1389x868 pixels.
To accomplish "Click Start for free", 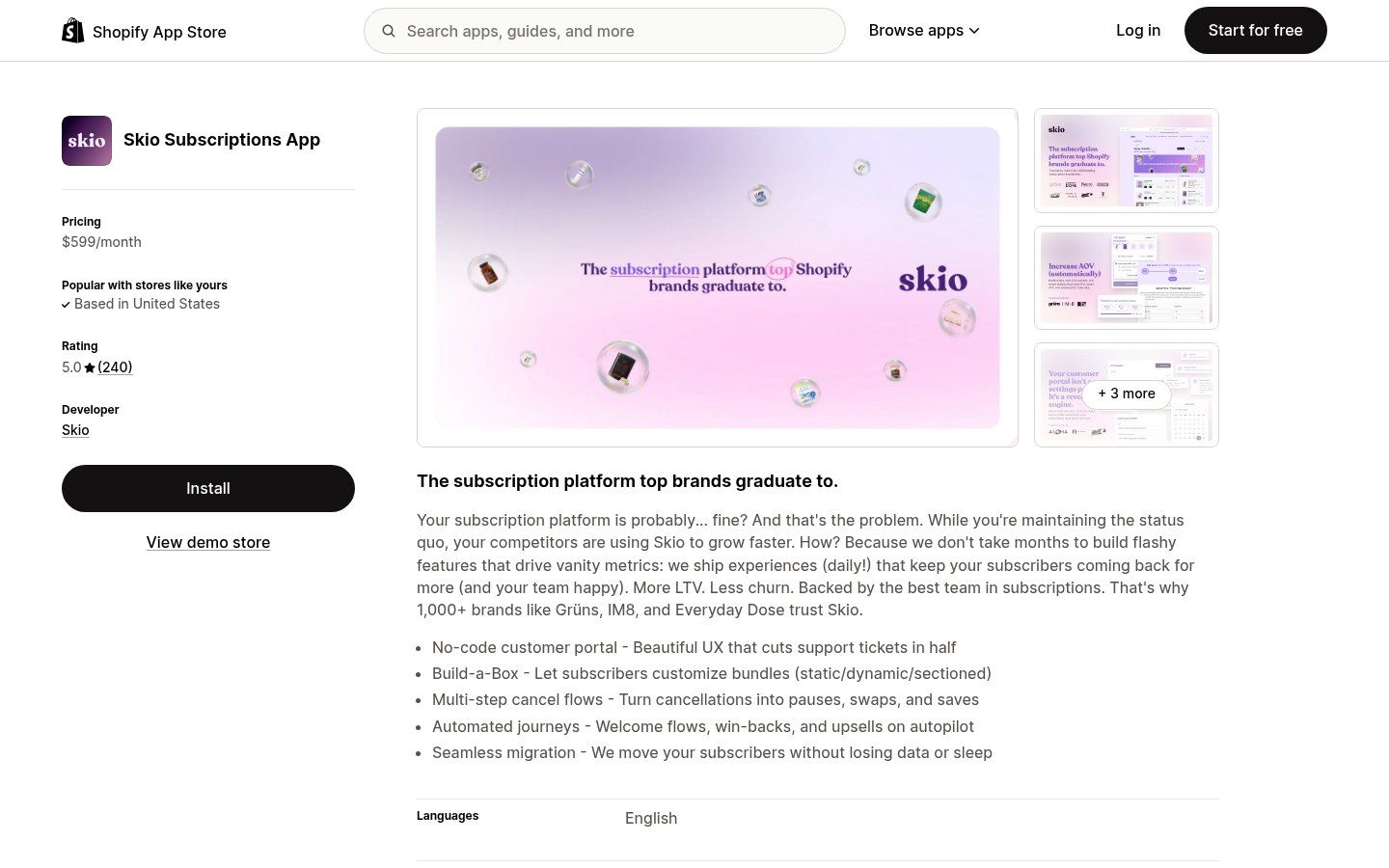I will pyautogui.click(x=1255, y=30).
